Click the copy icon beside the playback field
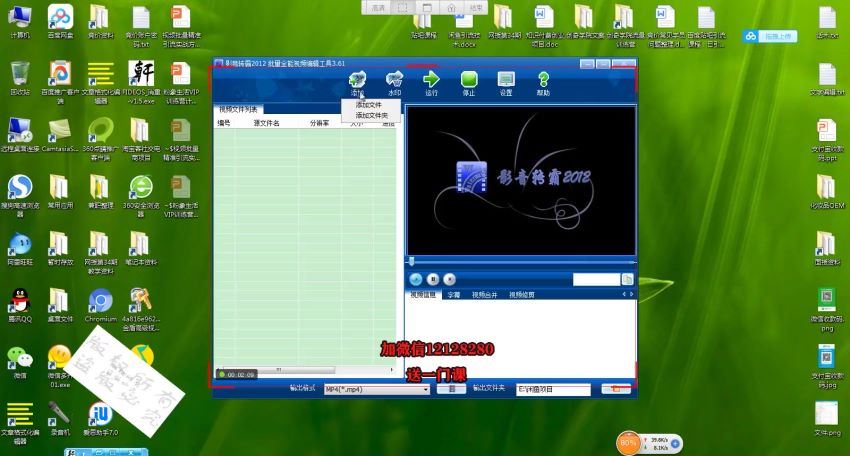The image size is (850, 456). (627, 279)
